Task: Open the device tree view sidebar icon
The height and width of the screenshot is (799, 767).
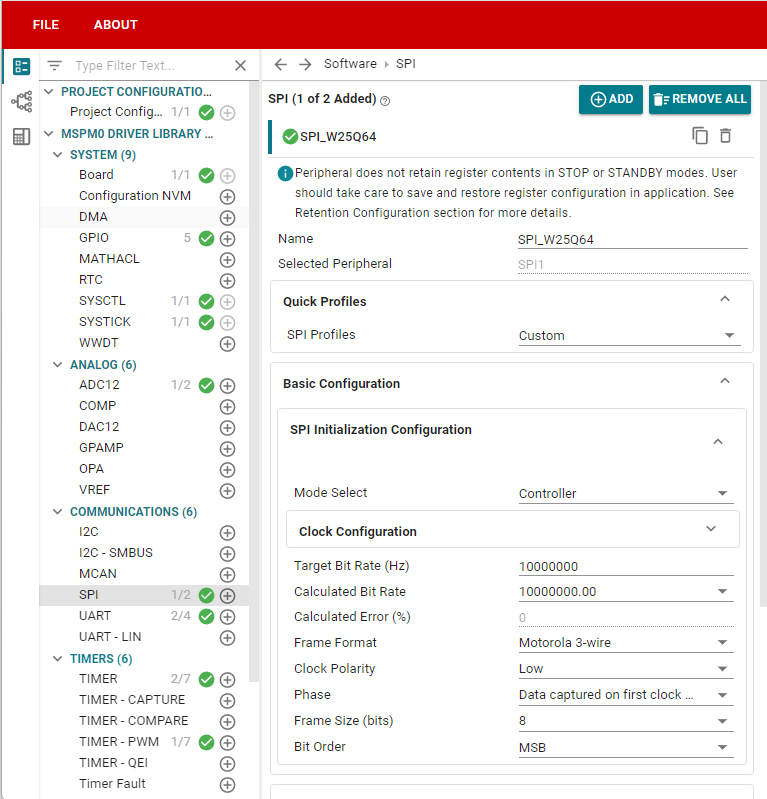Action: pos(21,101)
